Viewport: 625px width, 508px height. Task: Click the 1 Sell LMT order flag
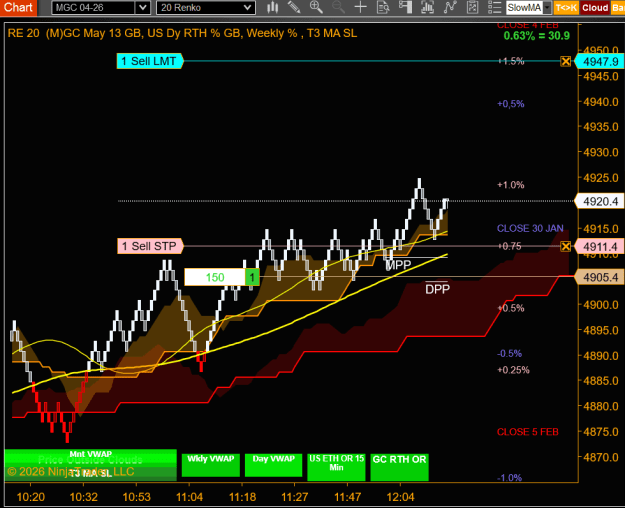click(149, 61)
